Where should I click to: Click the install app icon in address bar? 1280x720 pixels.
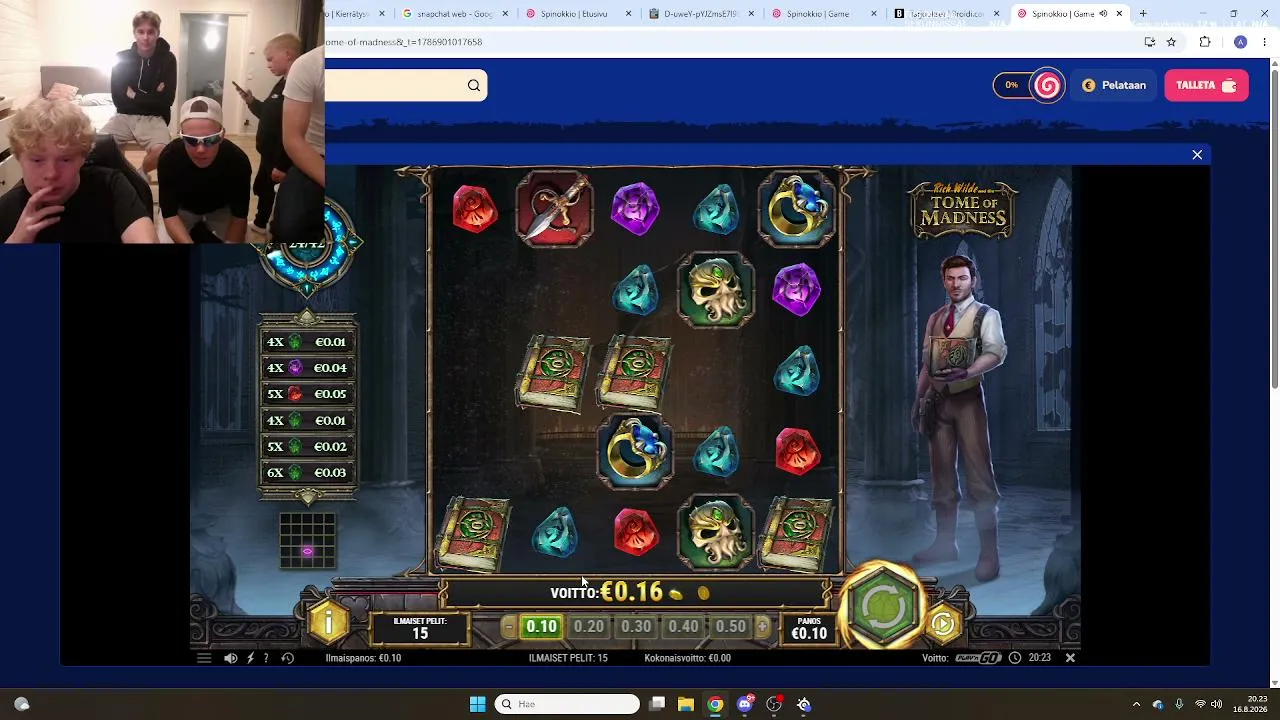click(x=1150, y=42)
